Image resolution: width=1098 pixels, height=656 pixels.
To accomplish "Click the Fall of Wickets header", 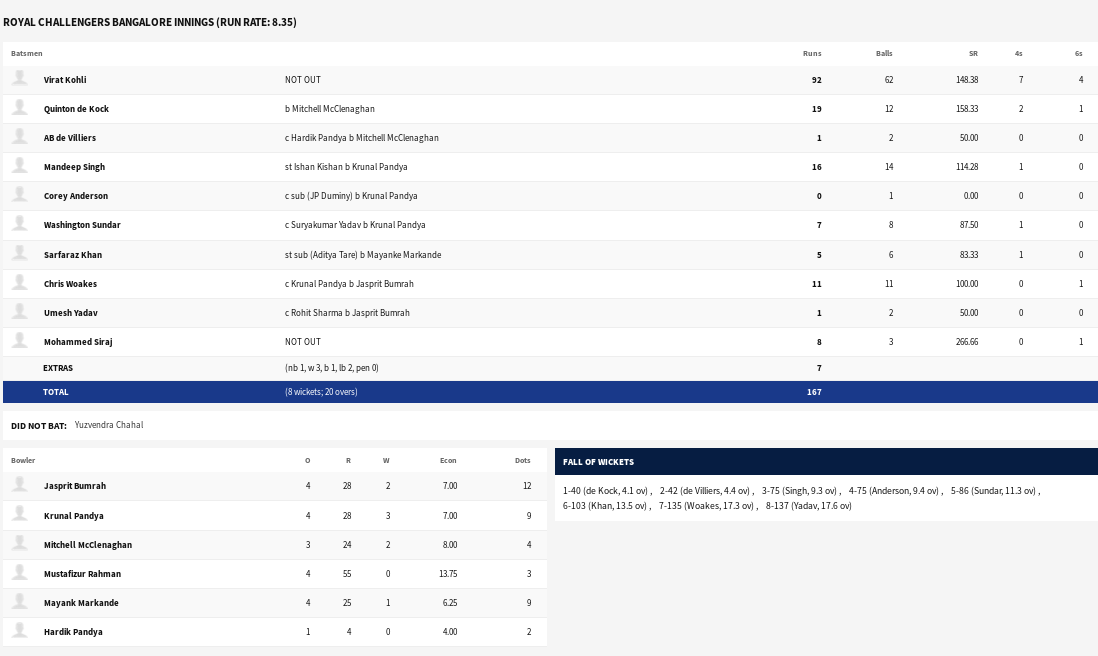I will (598, 462).
